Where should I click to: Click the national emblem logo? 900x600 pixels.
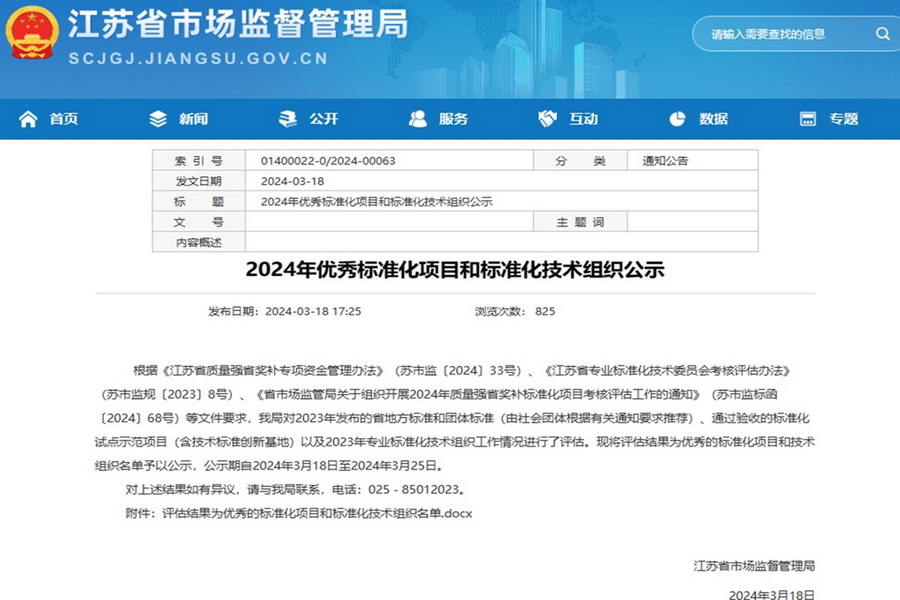click(x=35, y=35)
